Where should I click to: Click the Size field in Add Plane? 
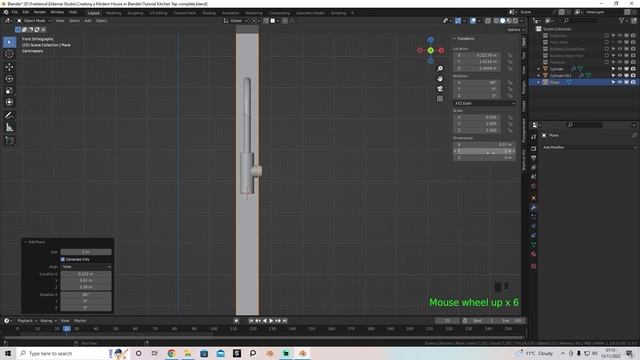click(x=86, y=252)
